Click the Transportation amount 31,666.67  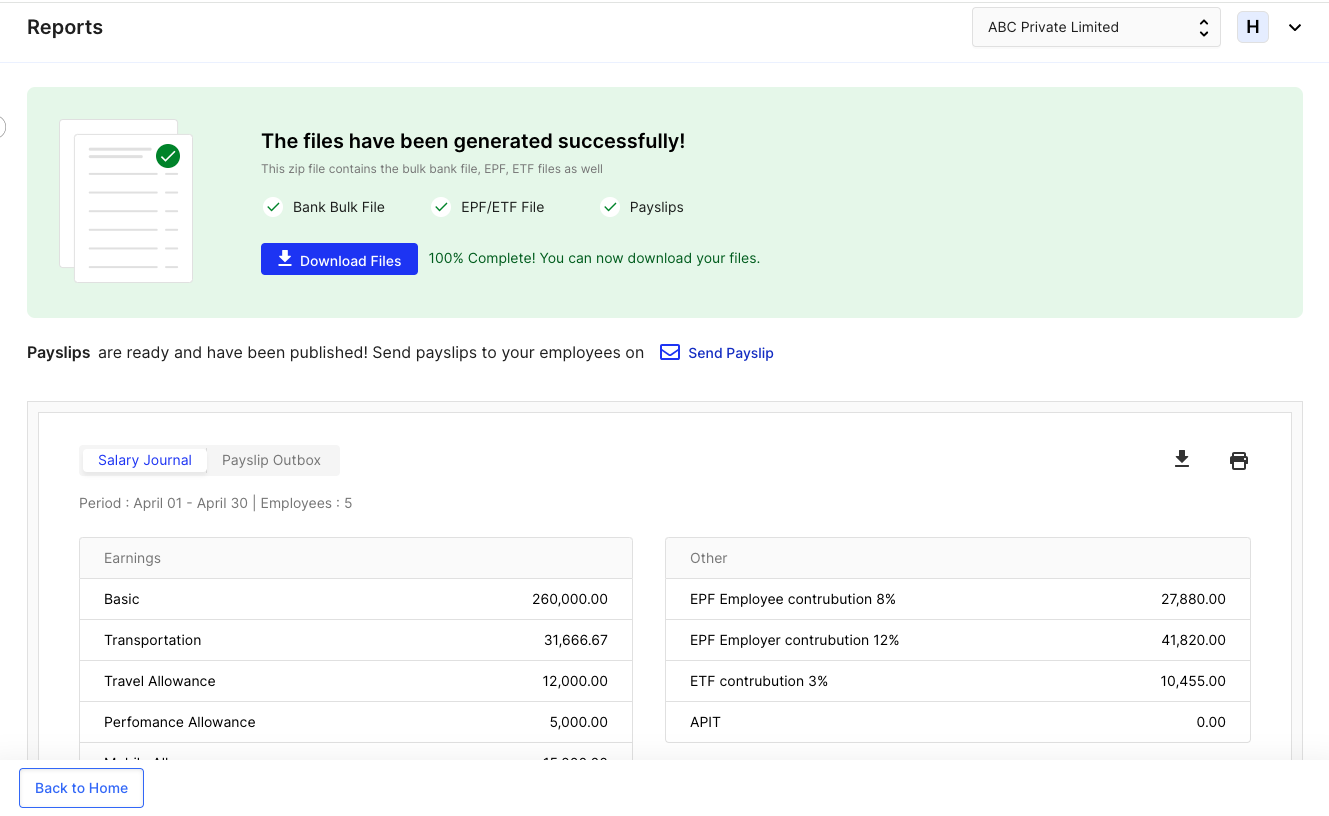point(576,640)
